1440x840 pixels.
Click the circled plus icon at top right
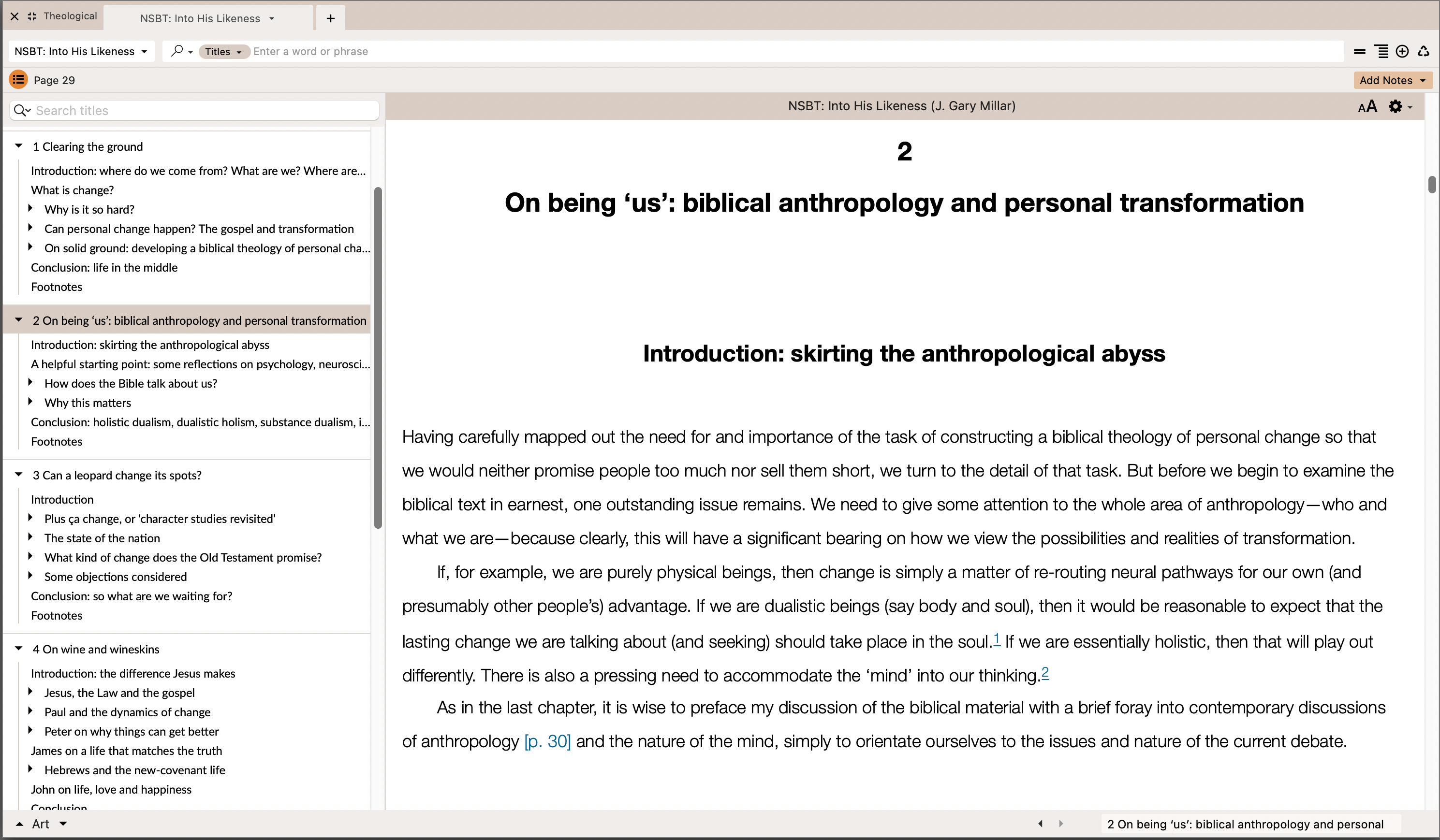(x=1402, y=51)
